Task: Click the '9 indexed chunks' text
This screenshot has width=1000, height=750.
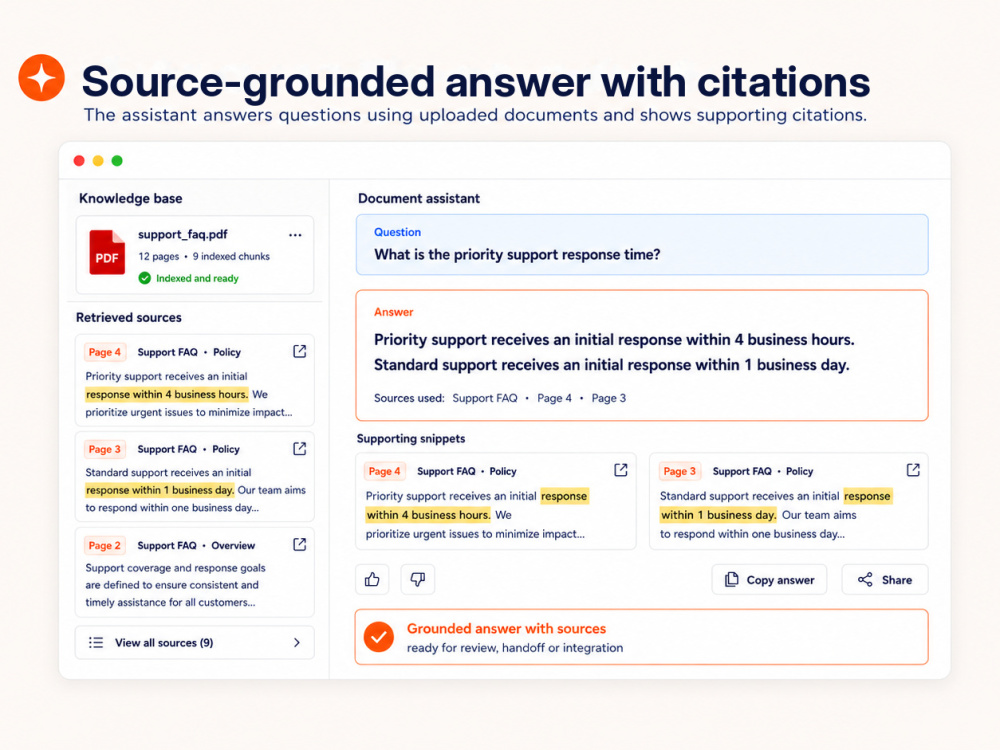Action: [x=231, y=256]
